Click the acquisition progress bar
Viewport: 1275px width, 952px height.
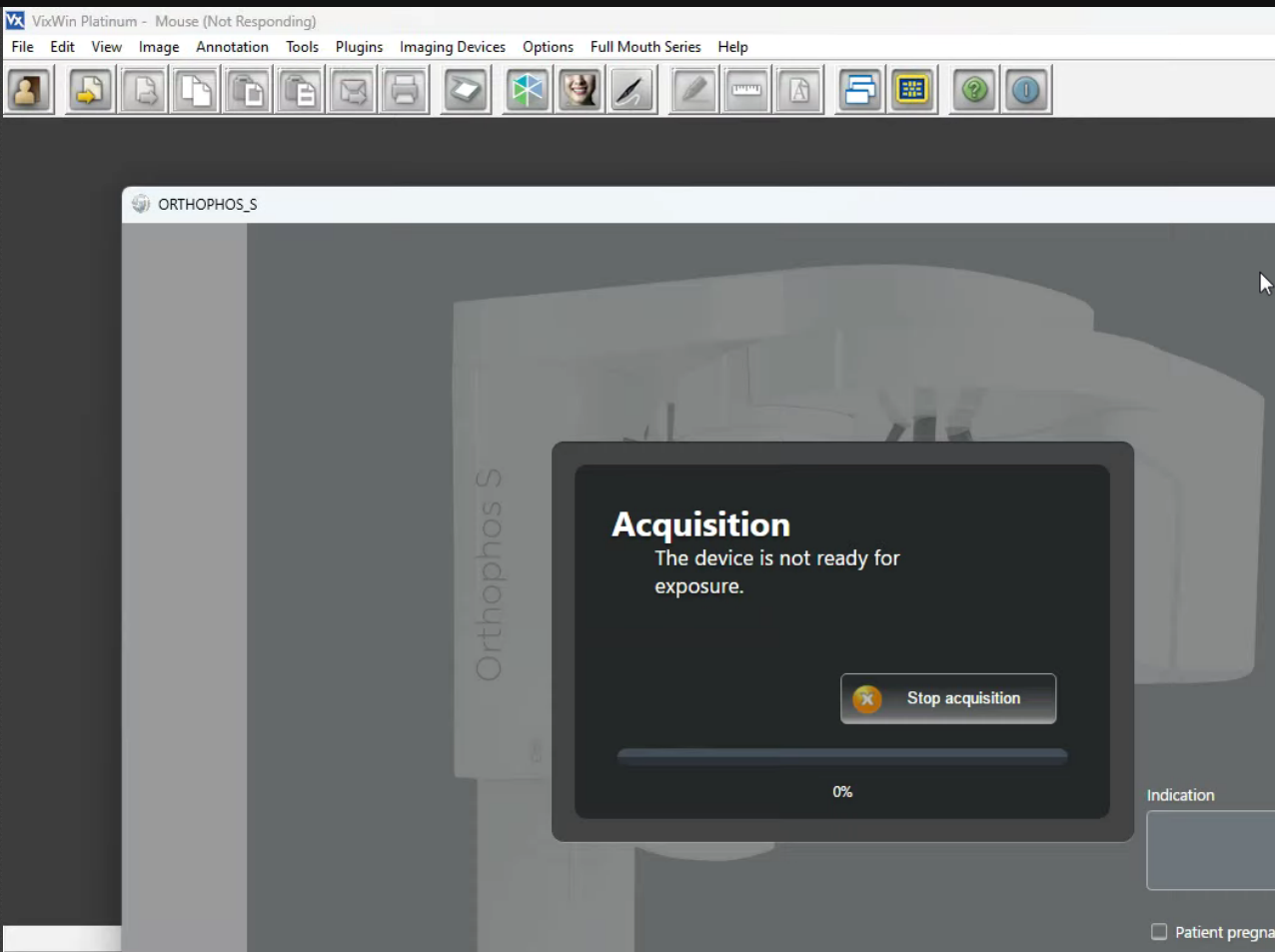[x=841, y=757]
